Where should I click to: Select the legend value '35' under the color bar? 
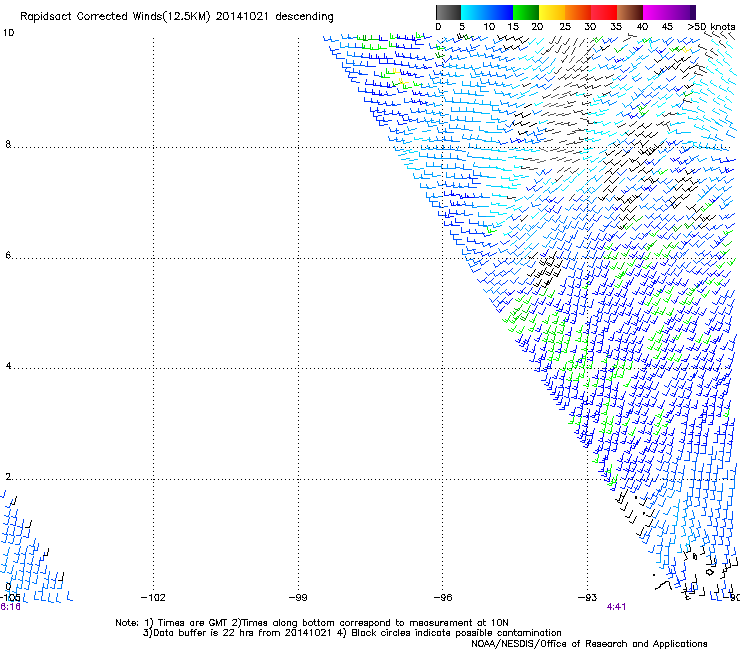(616, 26)
